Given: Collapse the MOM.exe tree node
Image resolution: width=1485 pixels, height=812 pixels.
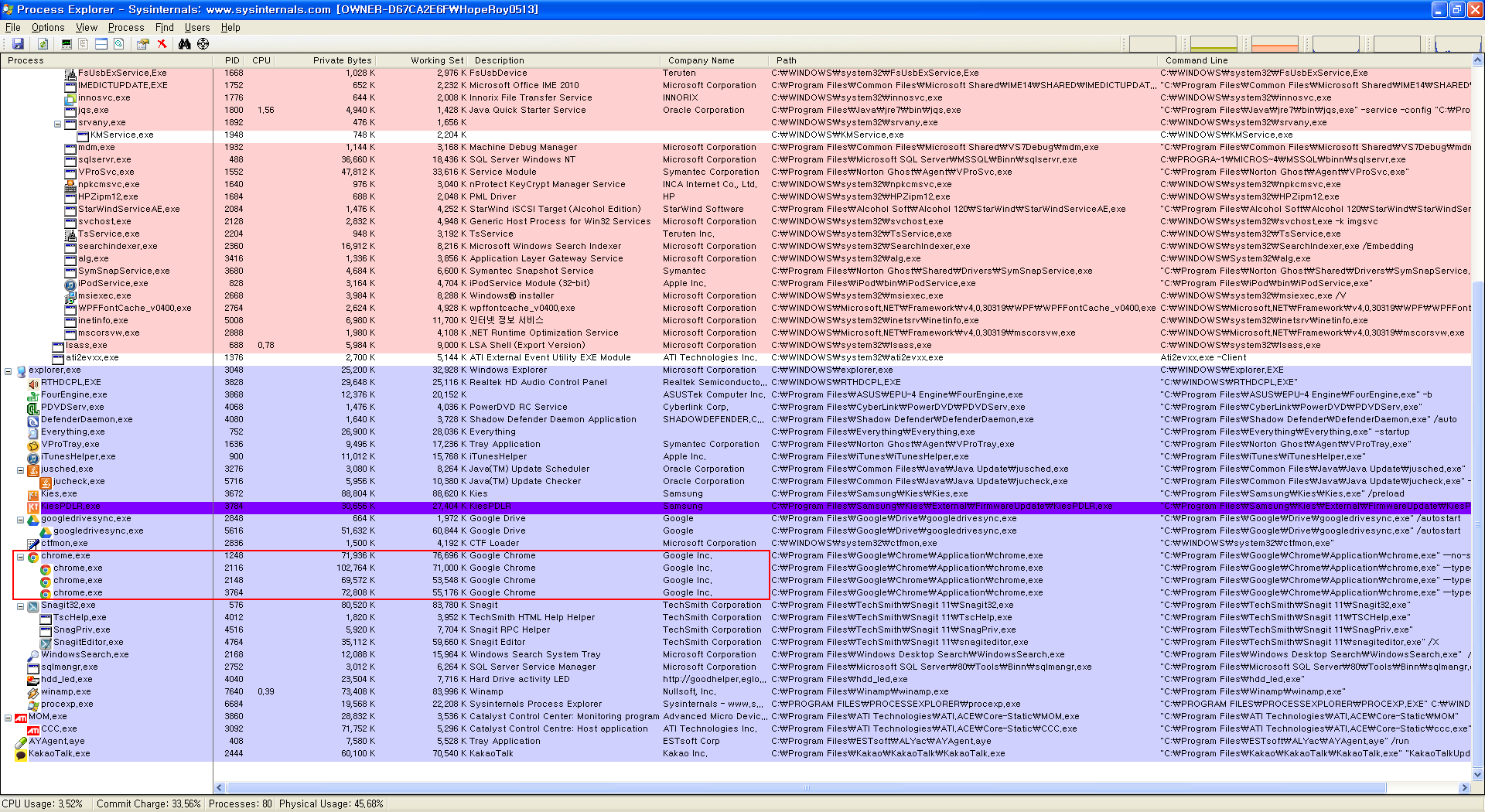Looking at the screenshot, I should click(8, 717).
